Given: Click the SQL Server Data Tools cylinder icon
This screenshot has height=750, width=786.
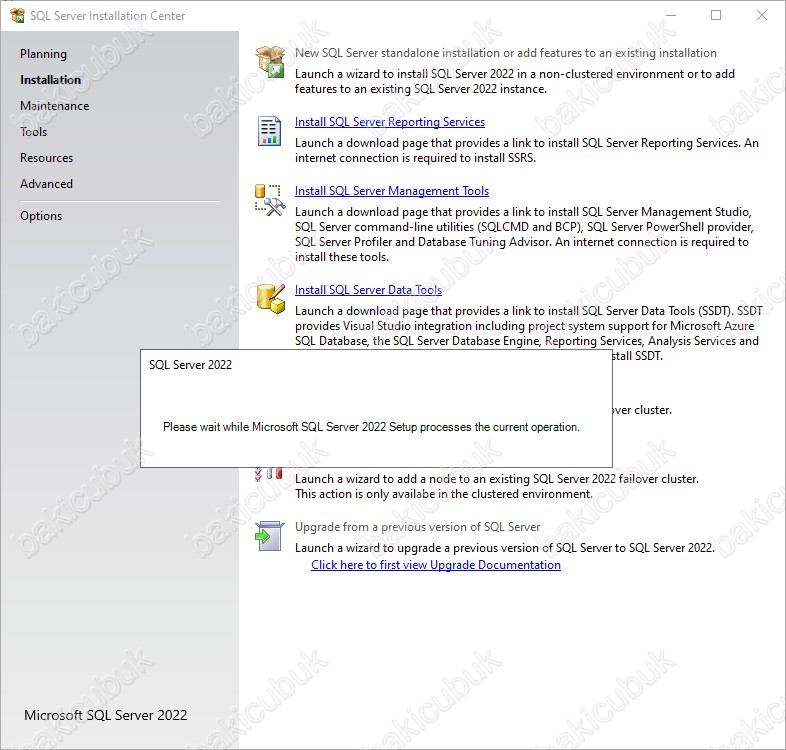Looking at the screenshot, I should point(271,298).
